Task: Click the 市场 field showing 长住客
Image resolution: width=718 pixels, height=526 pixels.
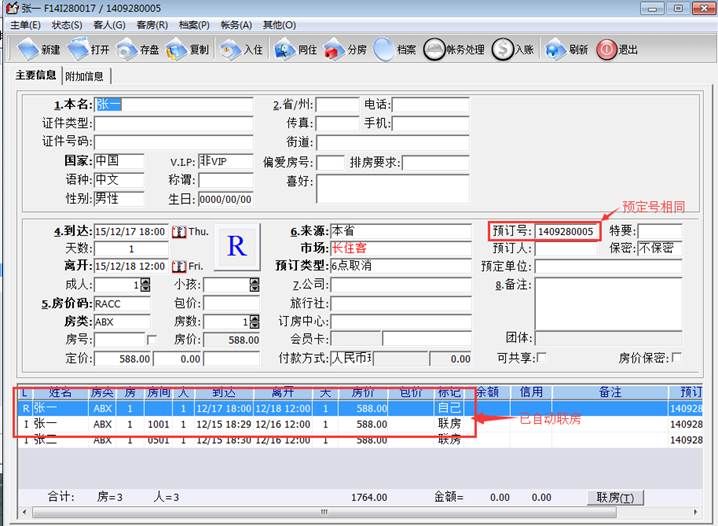Action: pos(401,249)
